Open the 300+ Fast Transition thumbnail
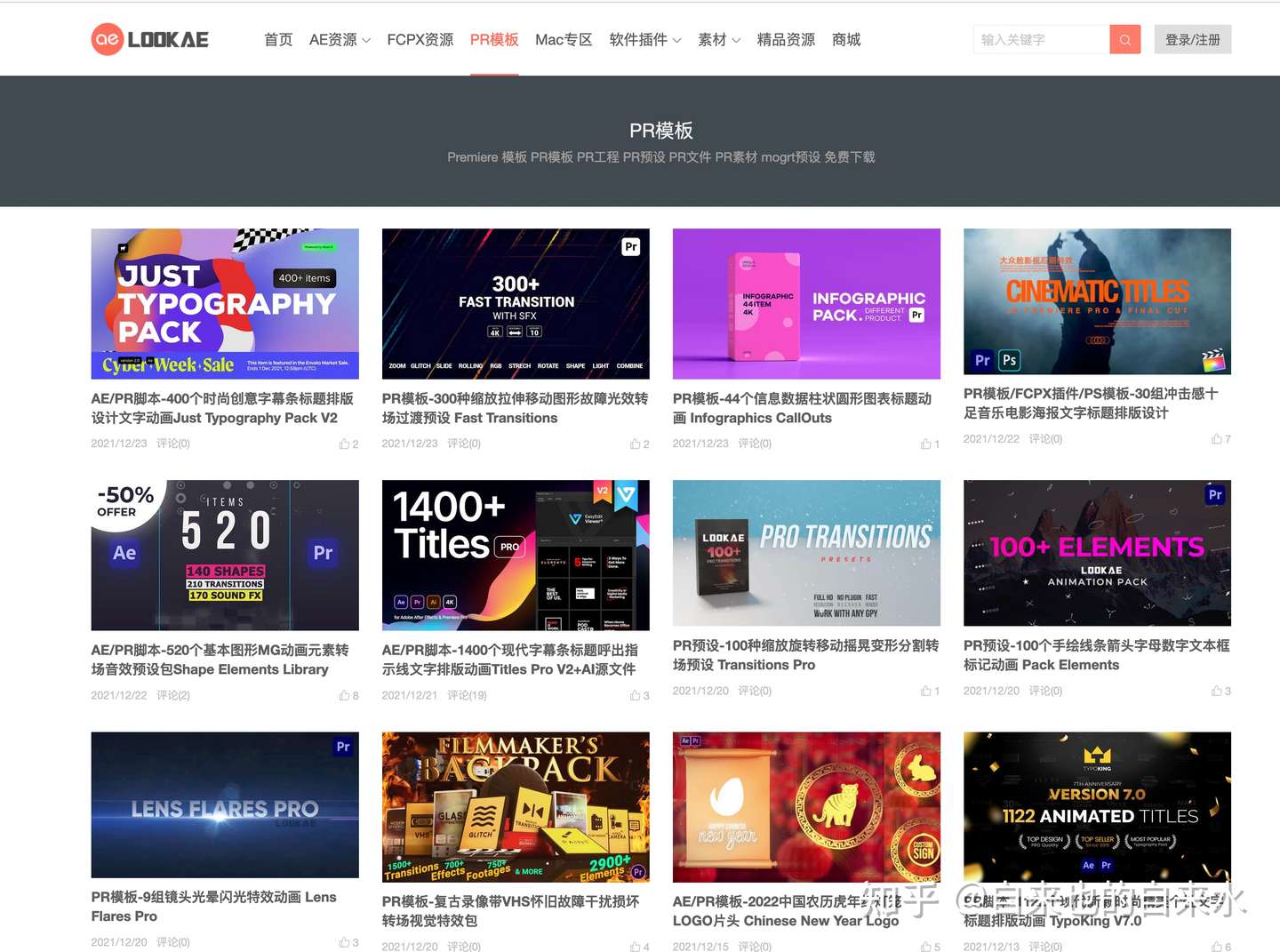 516,304
